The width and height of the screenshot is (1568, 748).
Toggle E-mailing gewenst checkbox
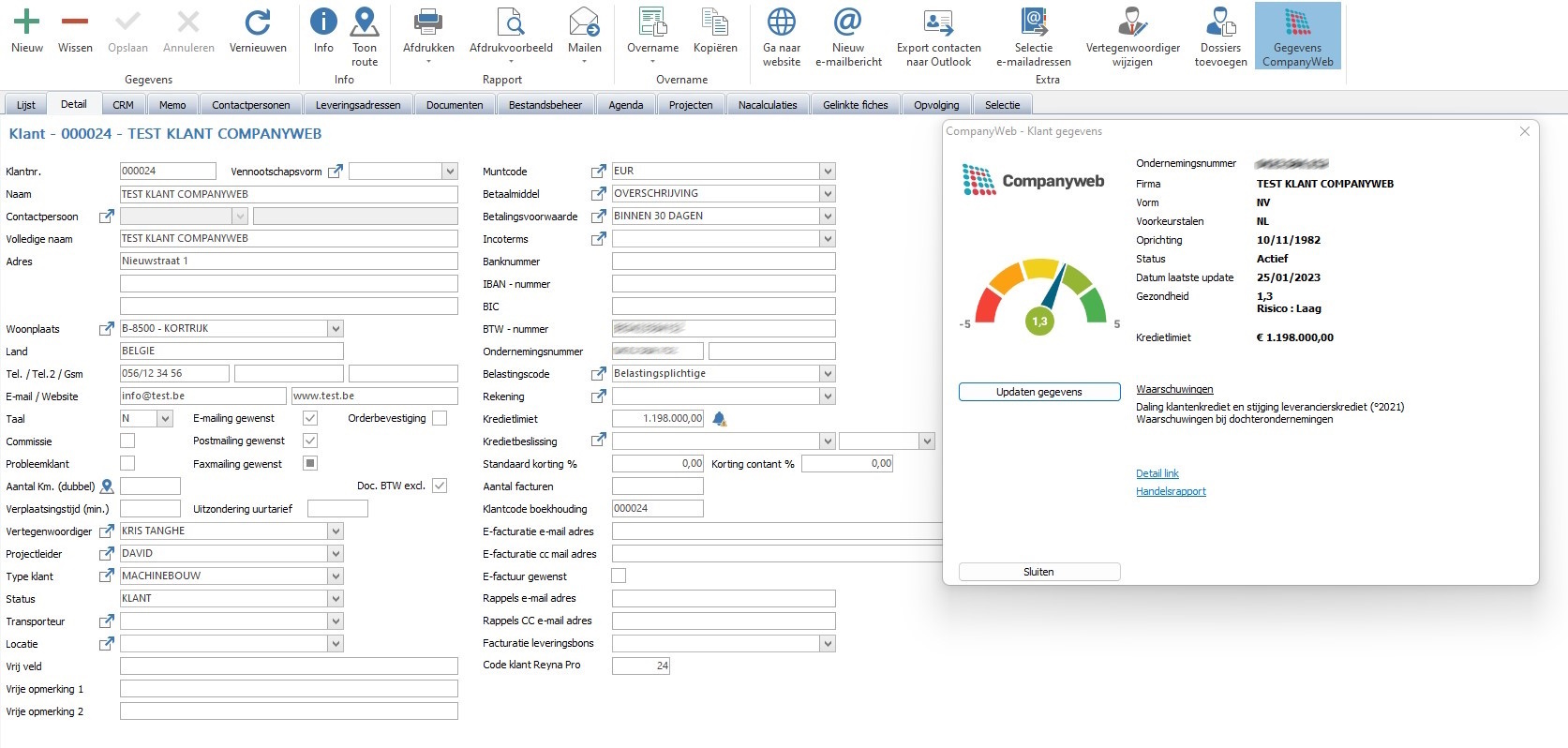coord(310,418)
